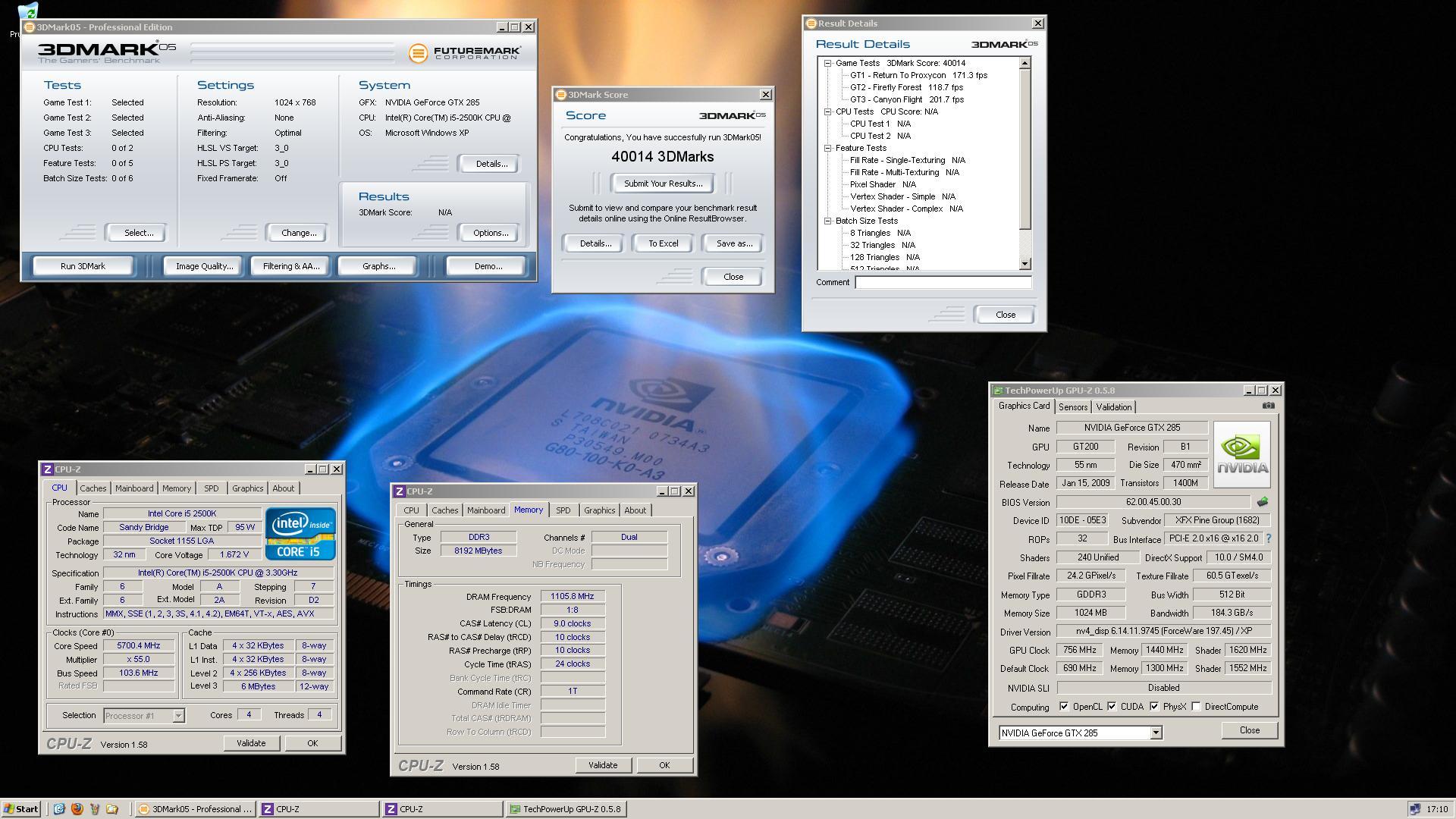
Task: Select GT2 - Firefly Forest result row
Action: click(x=906, y=88)
